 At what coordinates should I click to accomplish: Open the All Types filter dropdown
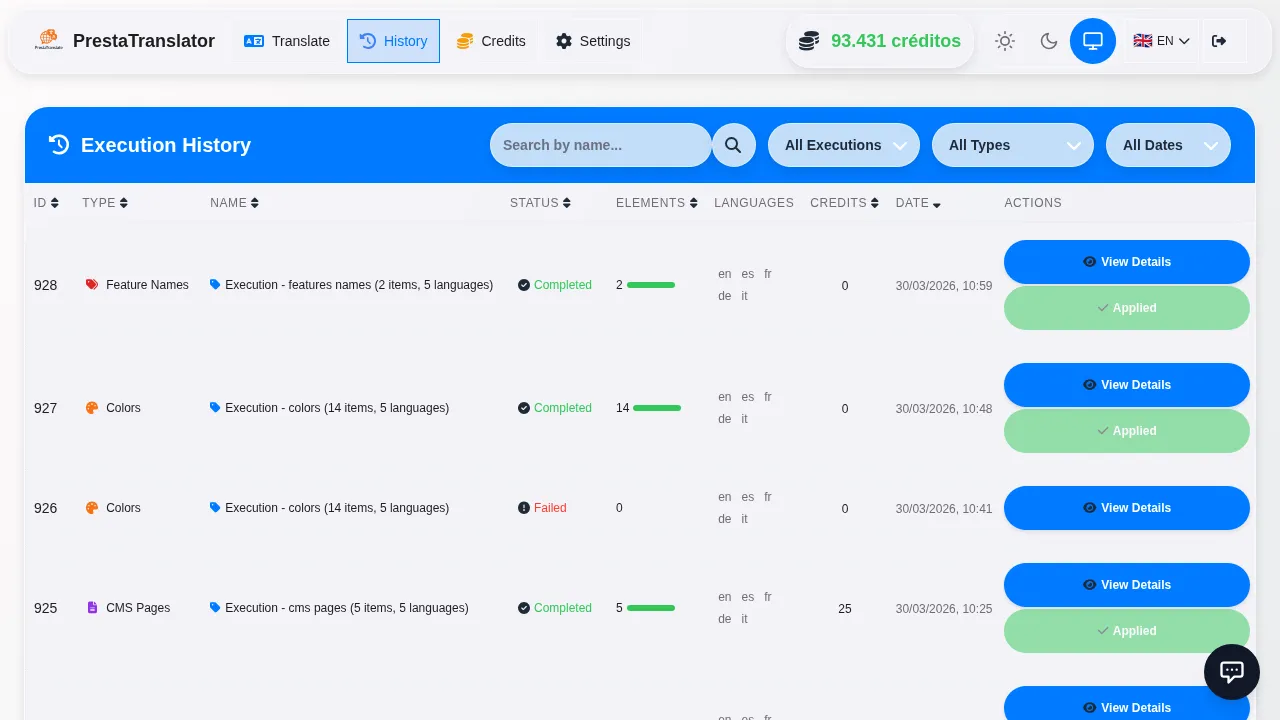pos(1012,145)
